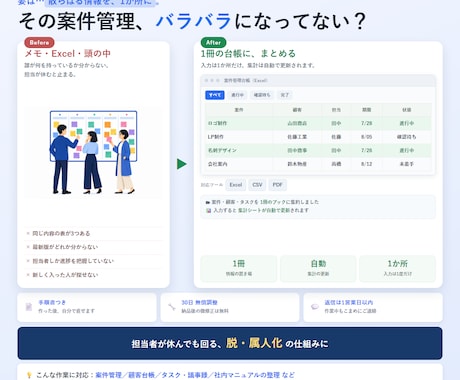Click the PDF format chip

(277, 185)
